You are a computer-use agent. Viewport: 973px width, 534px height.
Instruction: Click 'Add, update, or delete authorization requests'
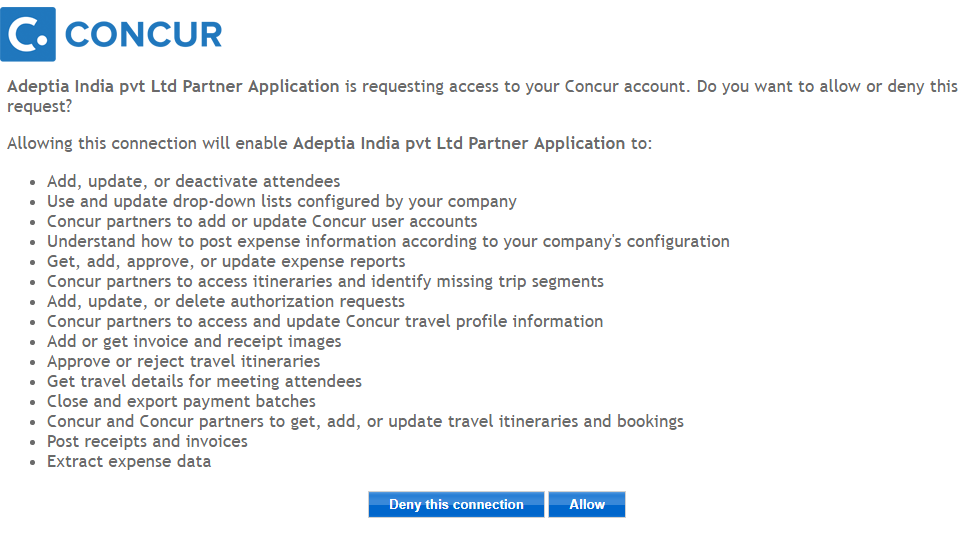coord(226,302)
